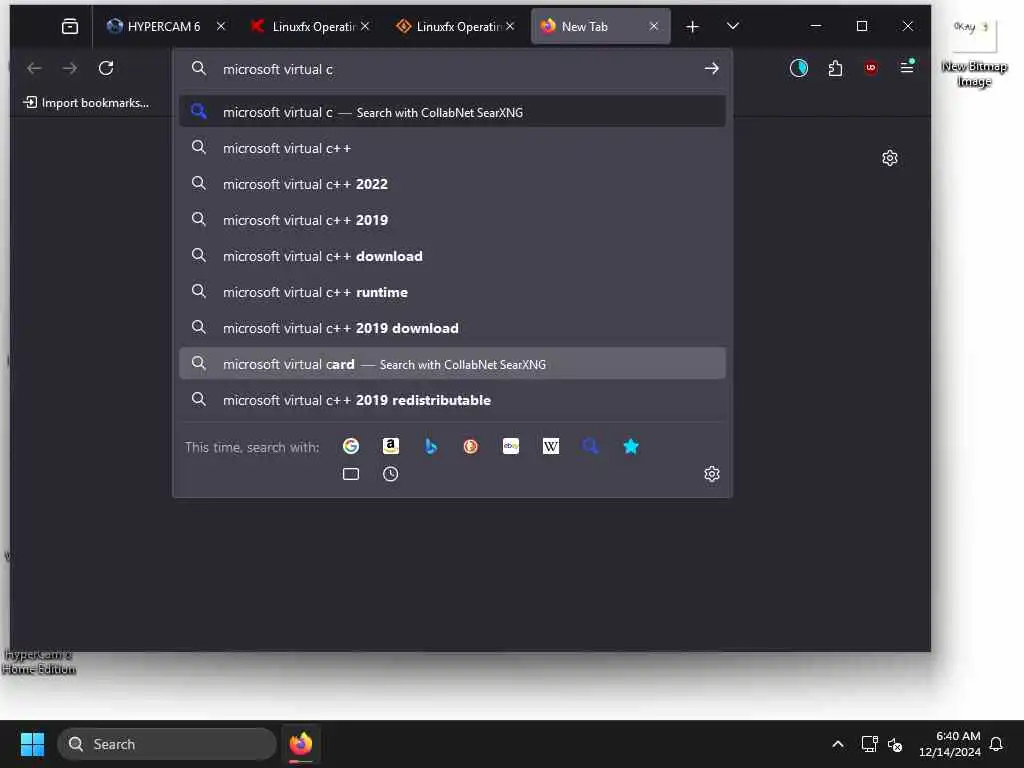Select New Bitmap Image desktop file

pos(974,54)
